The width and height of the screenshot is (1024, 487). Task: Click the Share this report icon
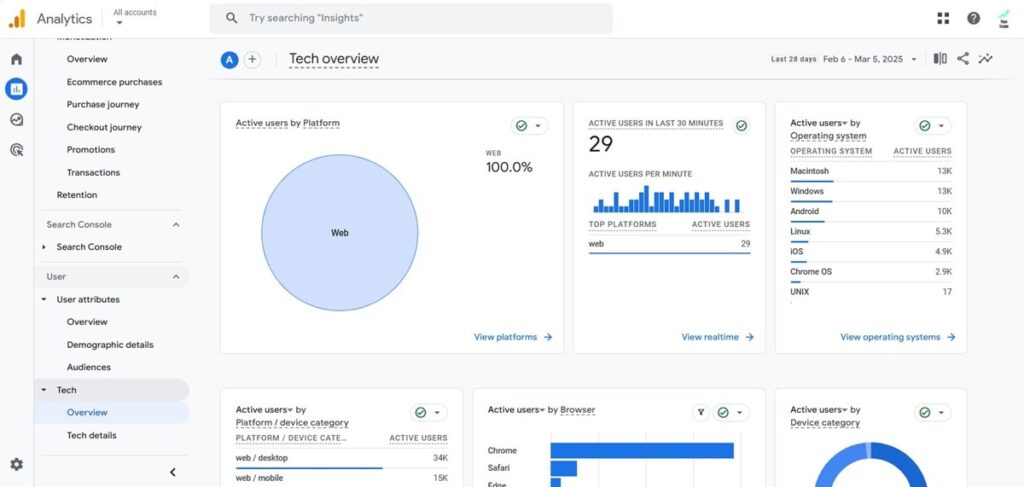[963, 59]
